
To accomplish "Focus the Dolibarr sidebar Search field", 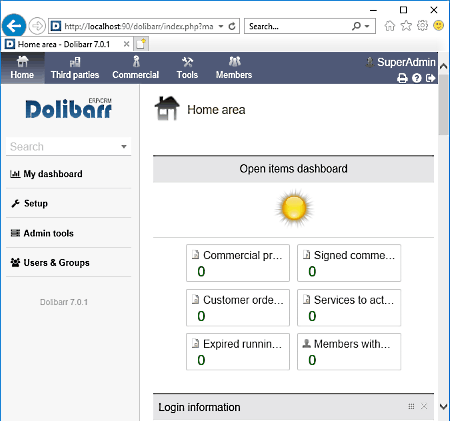I will [63, 147].
